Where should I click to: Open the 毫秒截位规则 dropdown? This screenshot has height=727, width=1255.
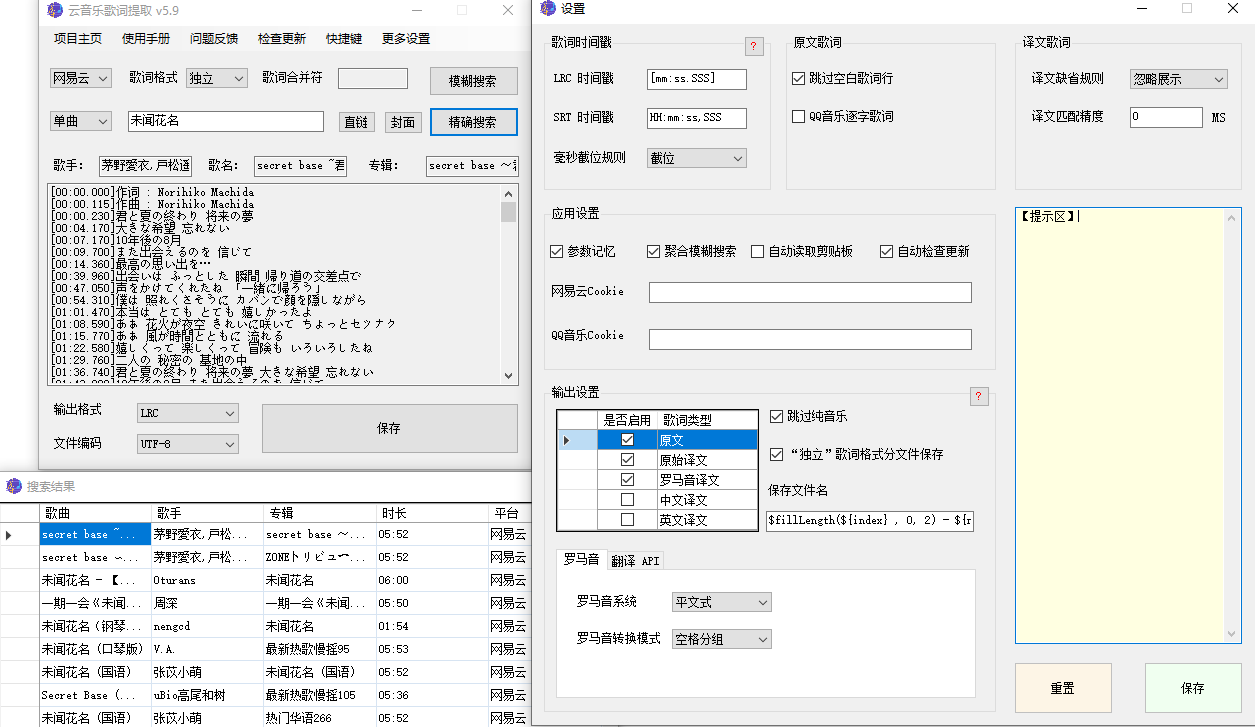[697, 158]
